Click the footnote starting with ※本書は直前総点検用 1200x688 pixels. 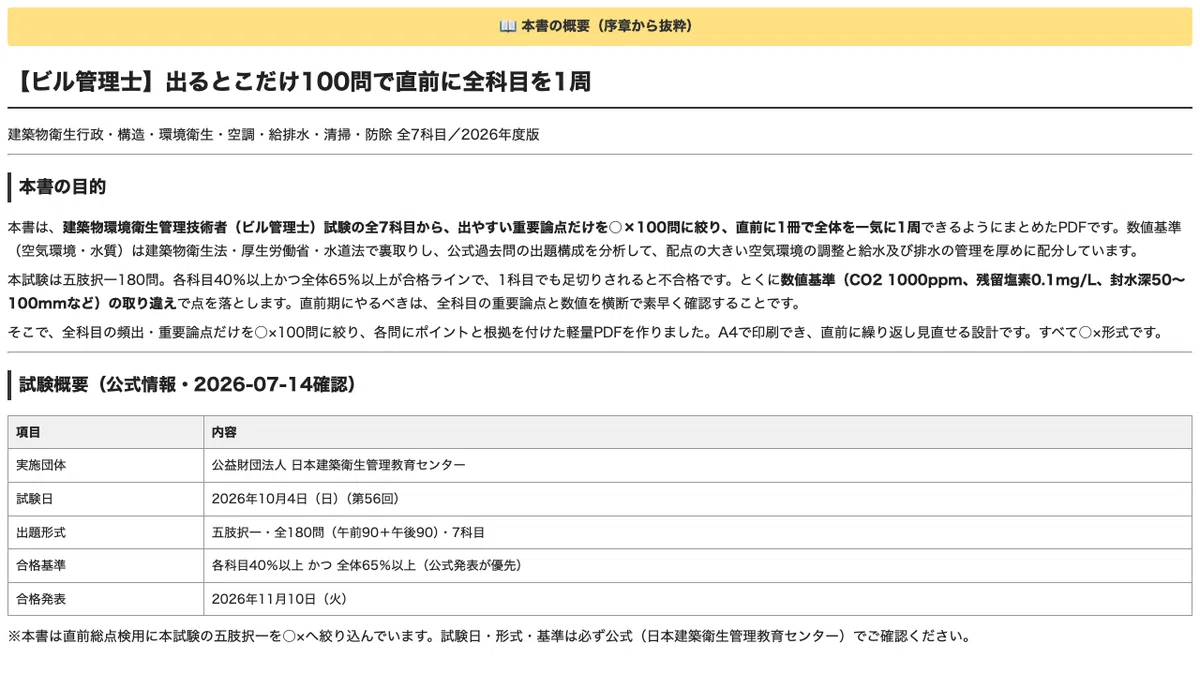[489, 635]
